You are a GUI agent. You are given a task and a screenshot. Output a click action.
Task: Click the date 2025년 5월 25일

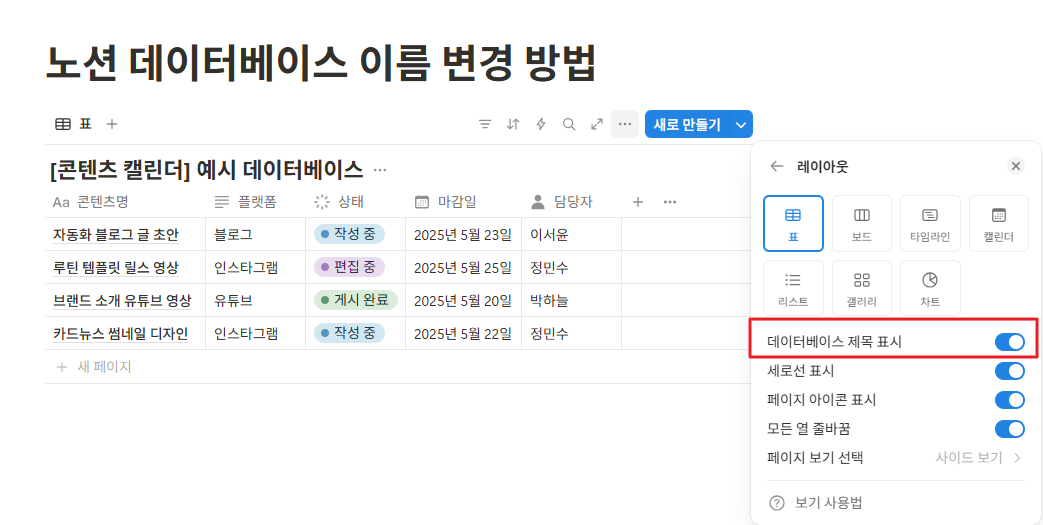[x=463, y=268]
